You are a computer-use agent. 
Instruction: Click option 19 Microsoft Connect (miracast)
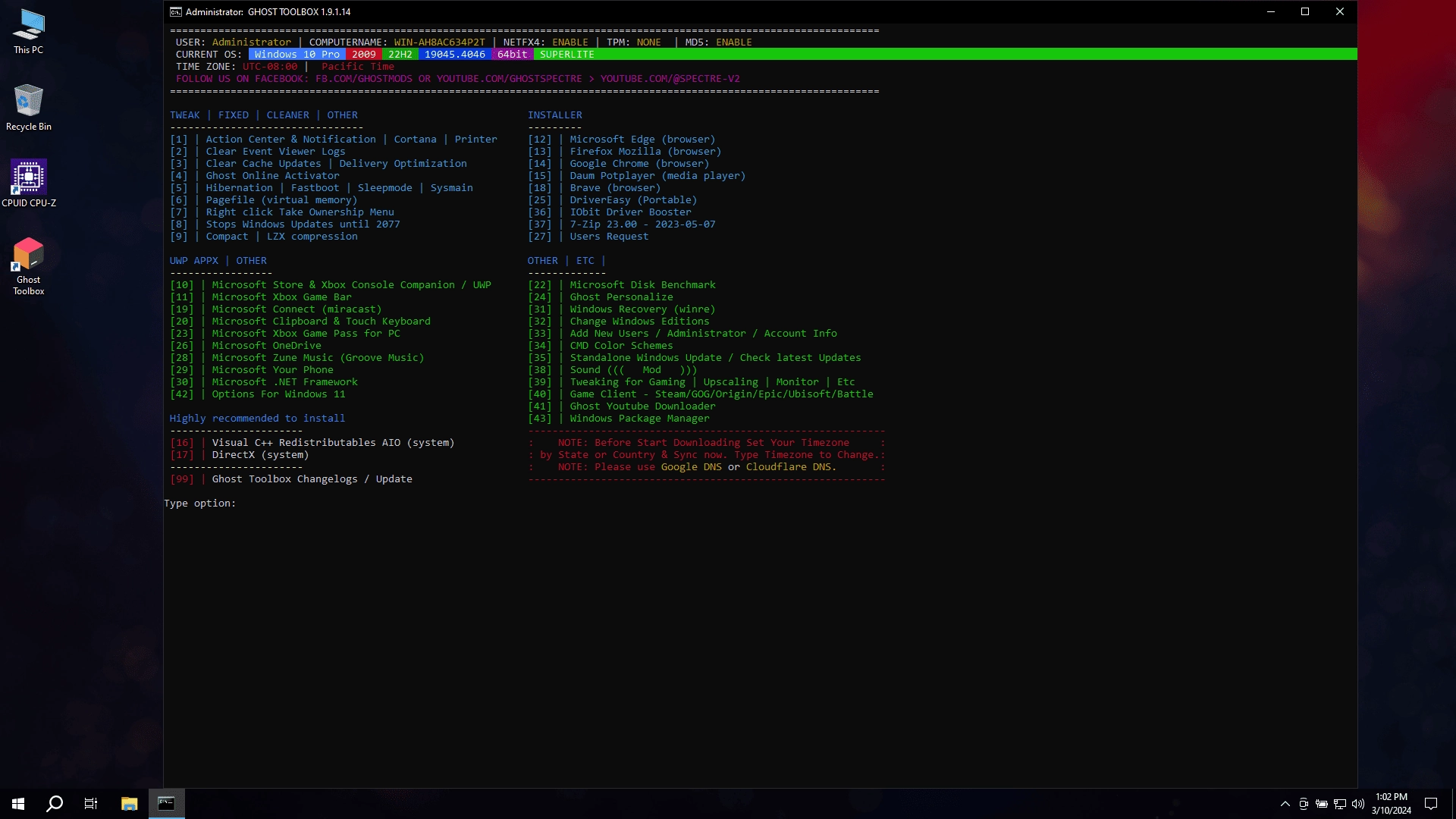(276, 309)
